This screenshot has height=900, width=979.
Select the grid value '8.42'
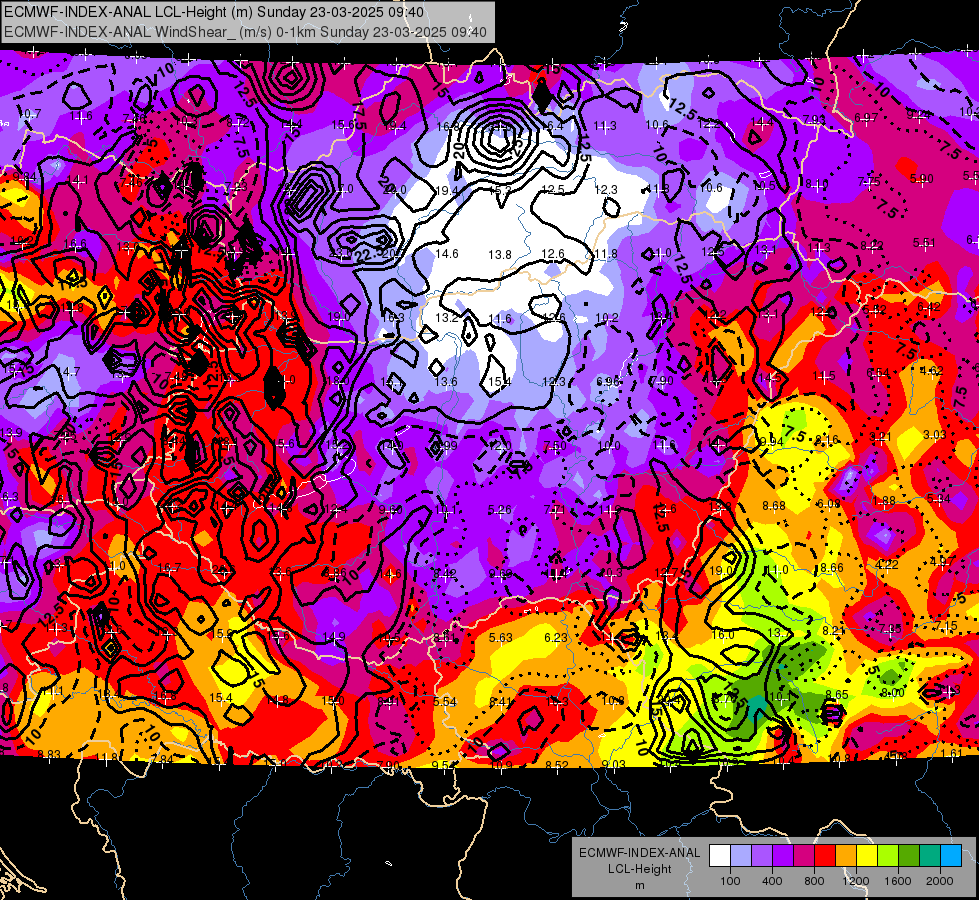point(445,573)
